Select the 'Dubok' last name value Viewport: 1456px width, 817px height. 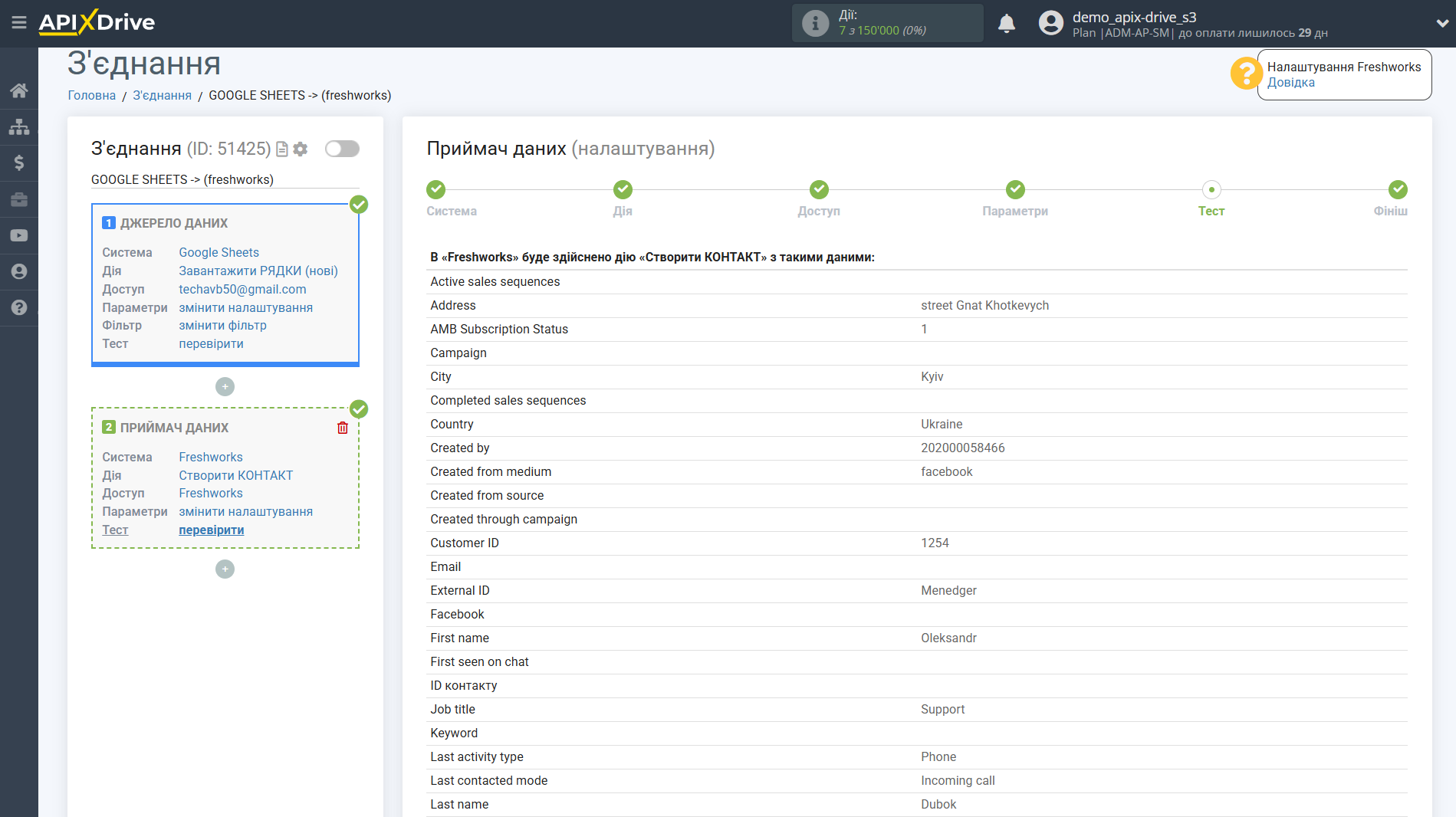click(938, 804)
